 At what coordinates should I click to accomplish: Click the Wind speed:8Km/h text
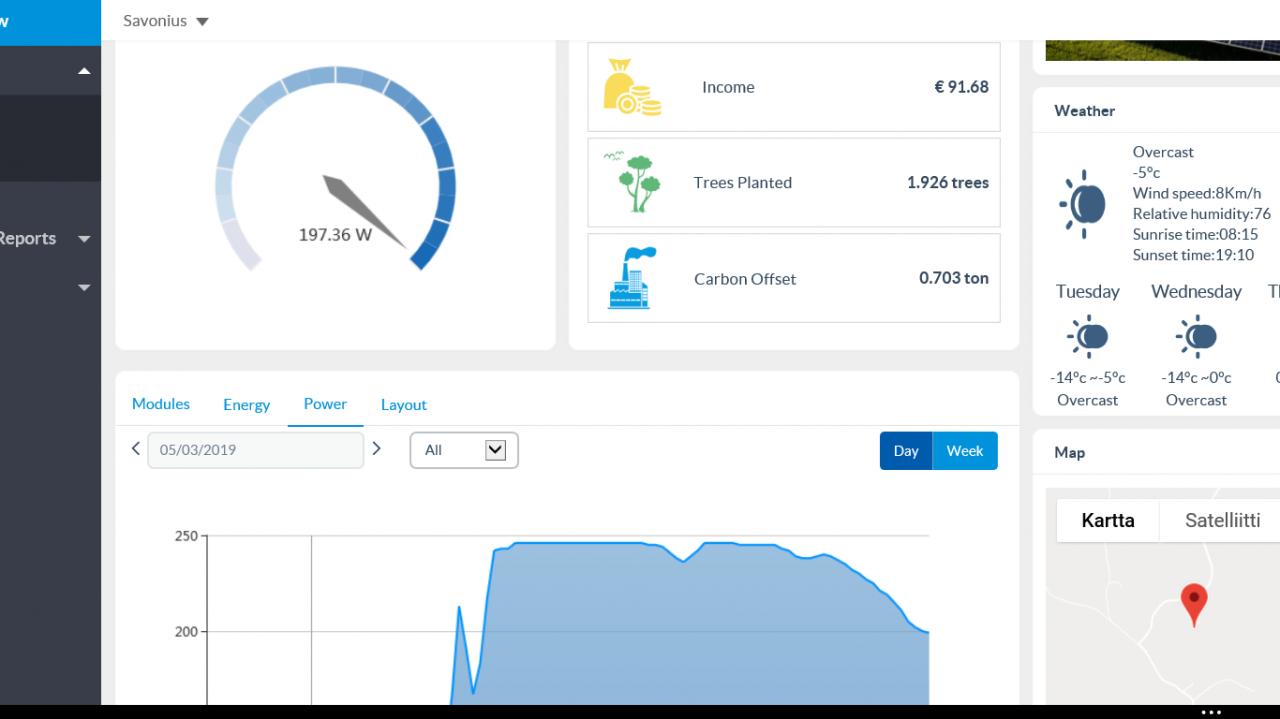tap(1197, 193)
